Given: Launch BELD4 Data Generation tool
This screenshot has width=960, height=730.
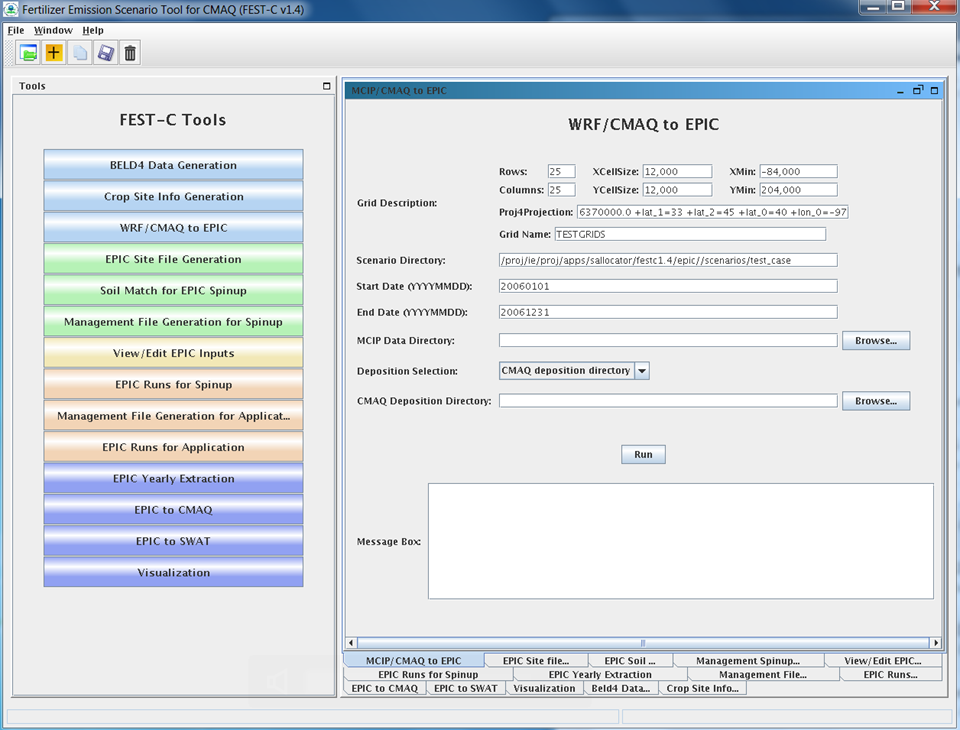Looking at the screenshot, I should pos(173,165).
